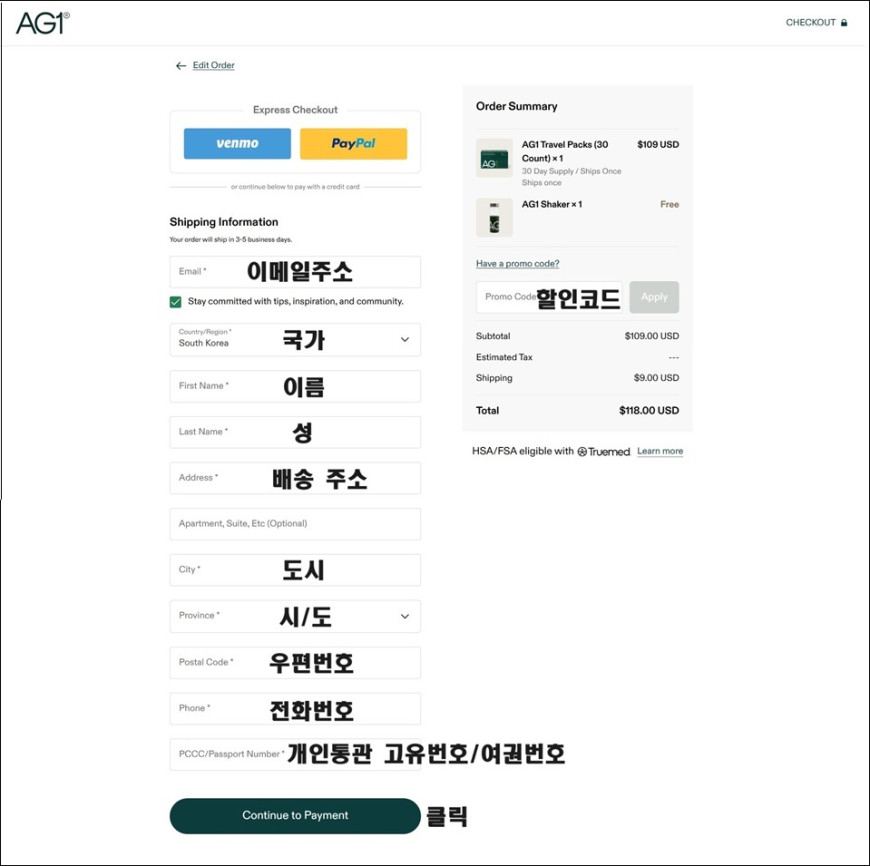Select the Phone number field
The image size is (870, 866).
pyautogui.click(x=295, y=708)
